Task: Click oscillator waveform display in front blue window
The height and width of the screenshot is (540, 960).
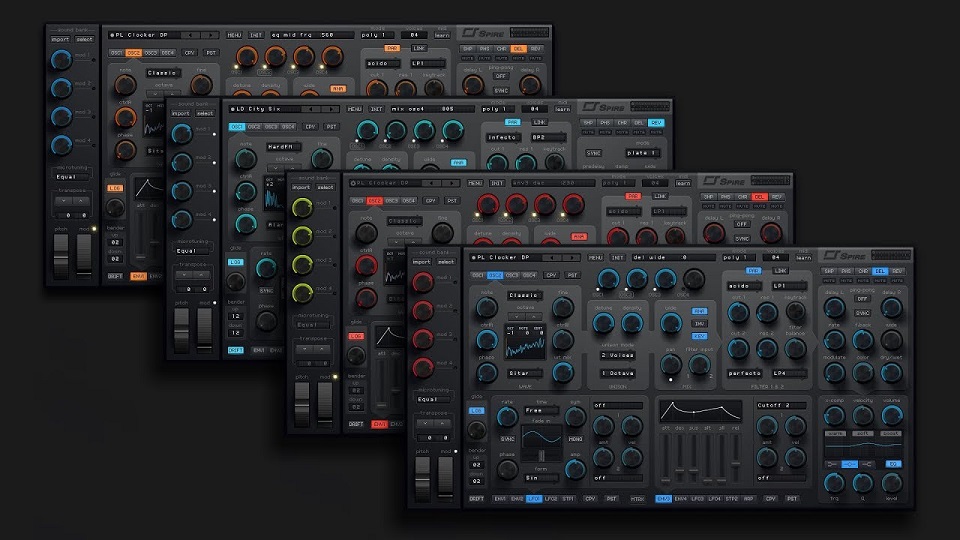Action: pos(525,343)
